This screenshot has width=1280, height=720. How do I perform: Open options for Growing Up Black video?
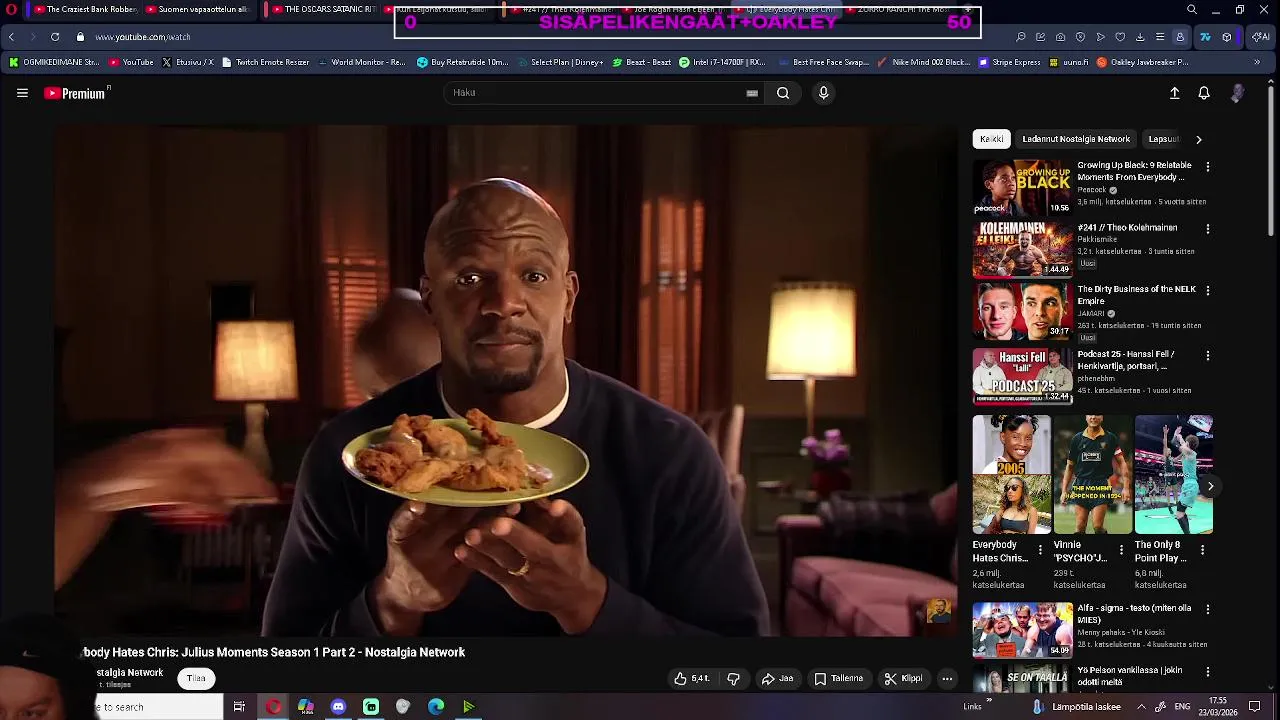(x=1207, y=167)
